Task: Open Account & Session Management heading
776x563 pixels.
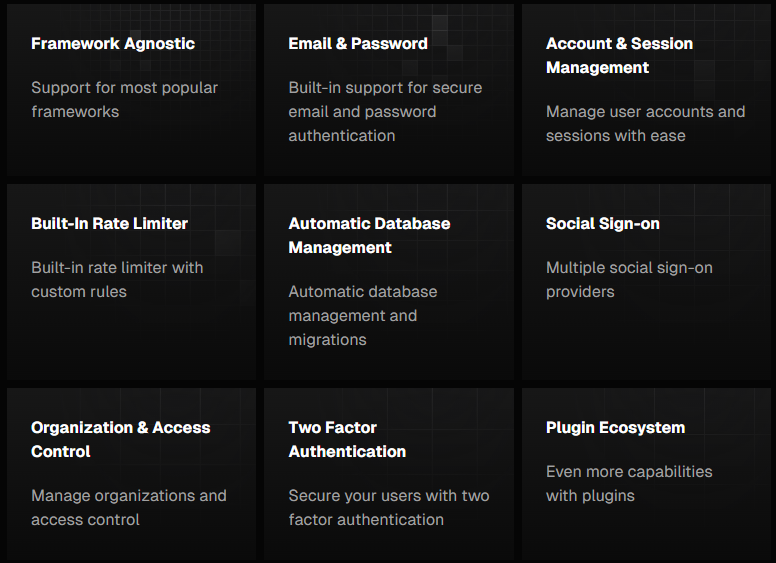Action: [619, 55]
